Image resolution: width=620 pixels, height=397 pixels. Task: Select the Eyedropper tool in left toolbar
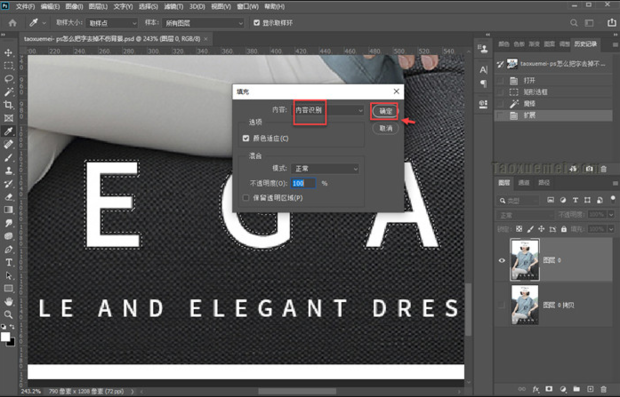(x=8, y=131)
